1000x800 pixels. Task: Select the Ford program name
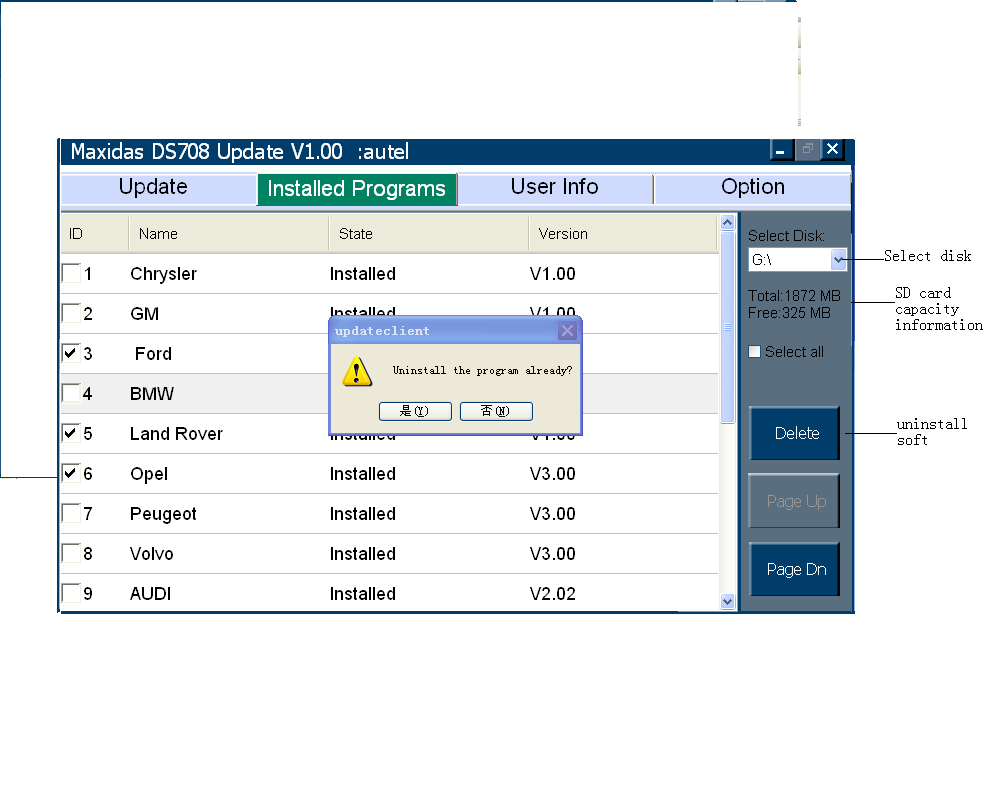[x=153, y=353]
